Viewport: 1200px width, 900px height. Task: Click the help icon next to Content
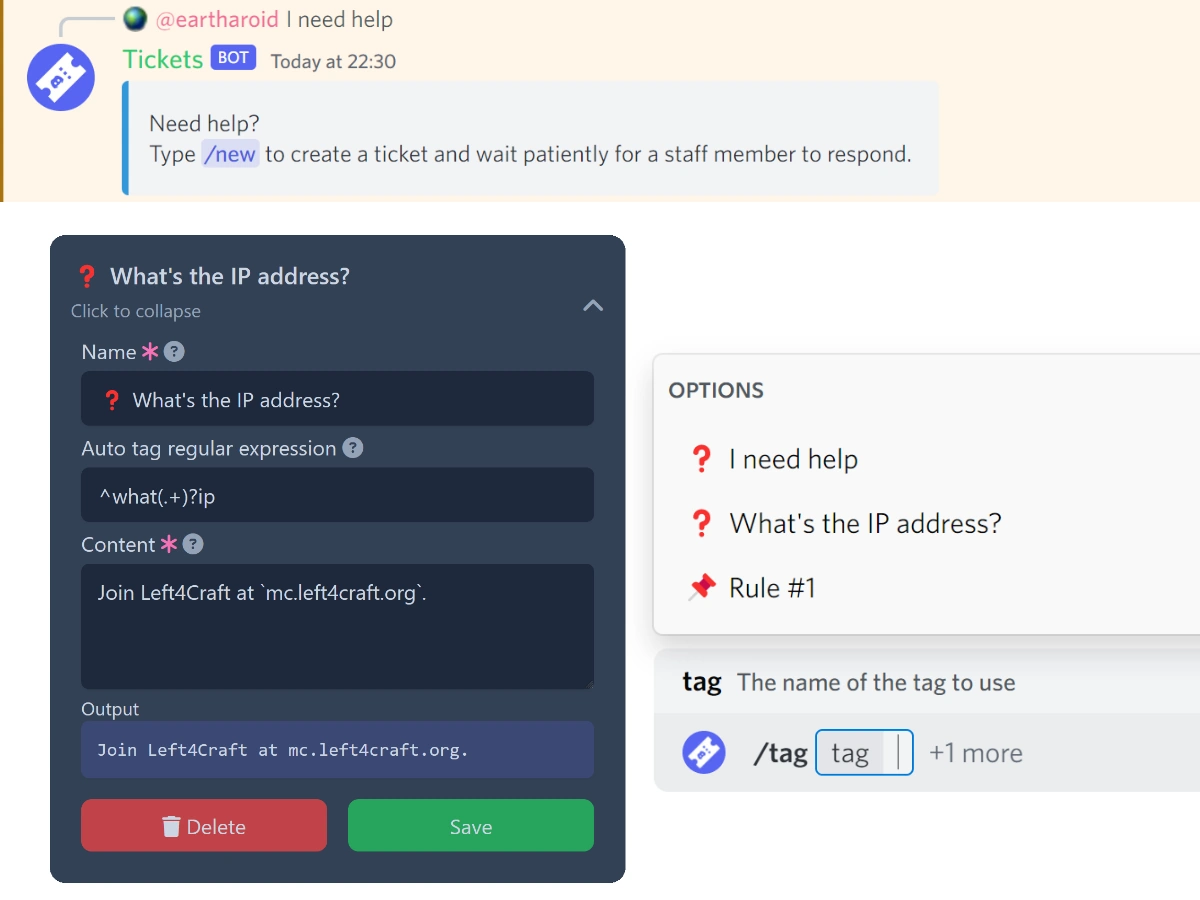[x=193, y=544]
